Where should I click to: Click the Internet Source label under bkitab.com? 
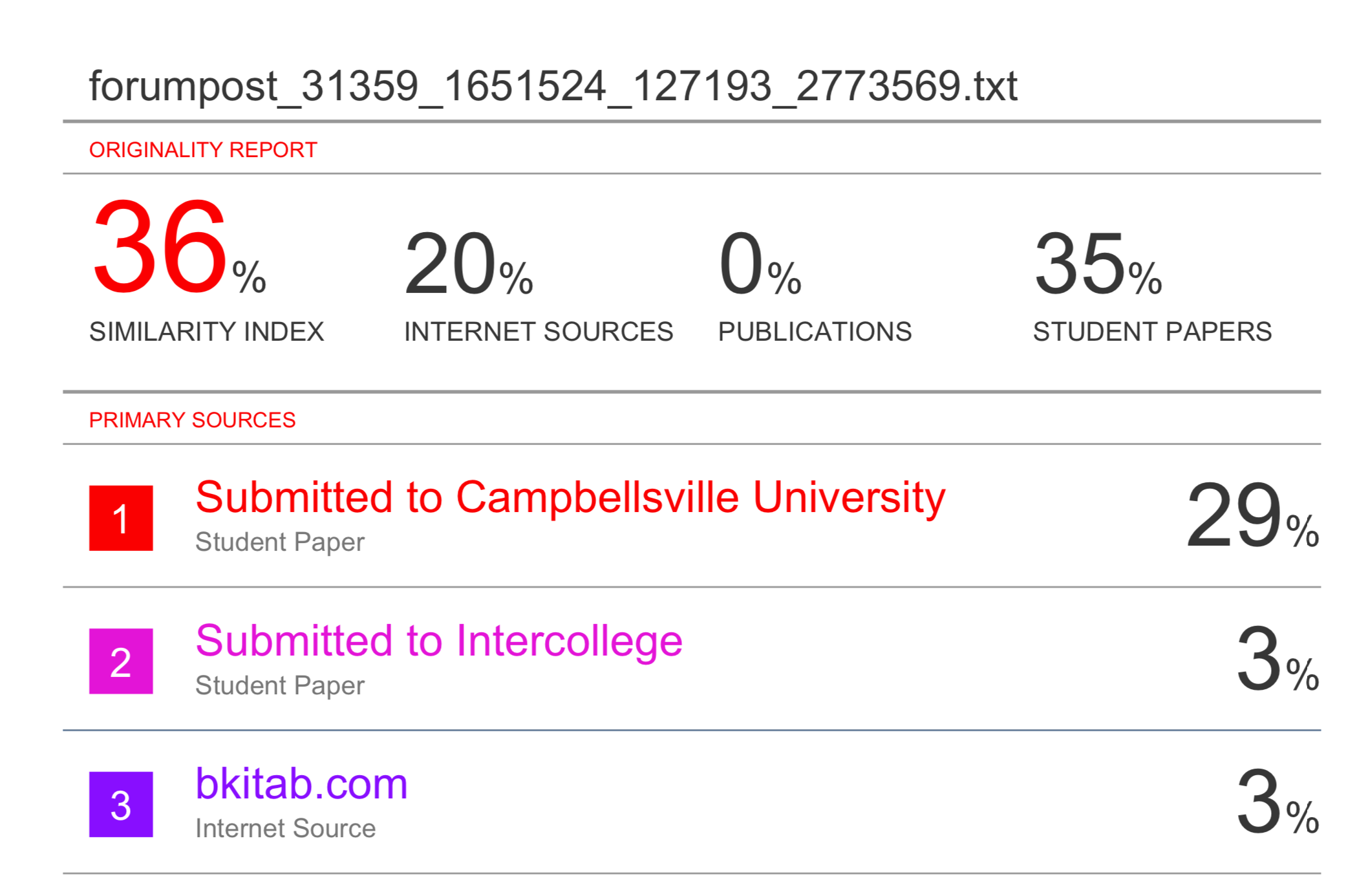[286, 828]
